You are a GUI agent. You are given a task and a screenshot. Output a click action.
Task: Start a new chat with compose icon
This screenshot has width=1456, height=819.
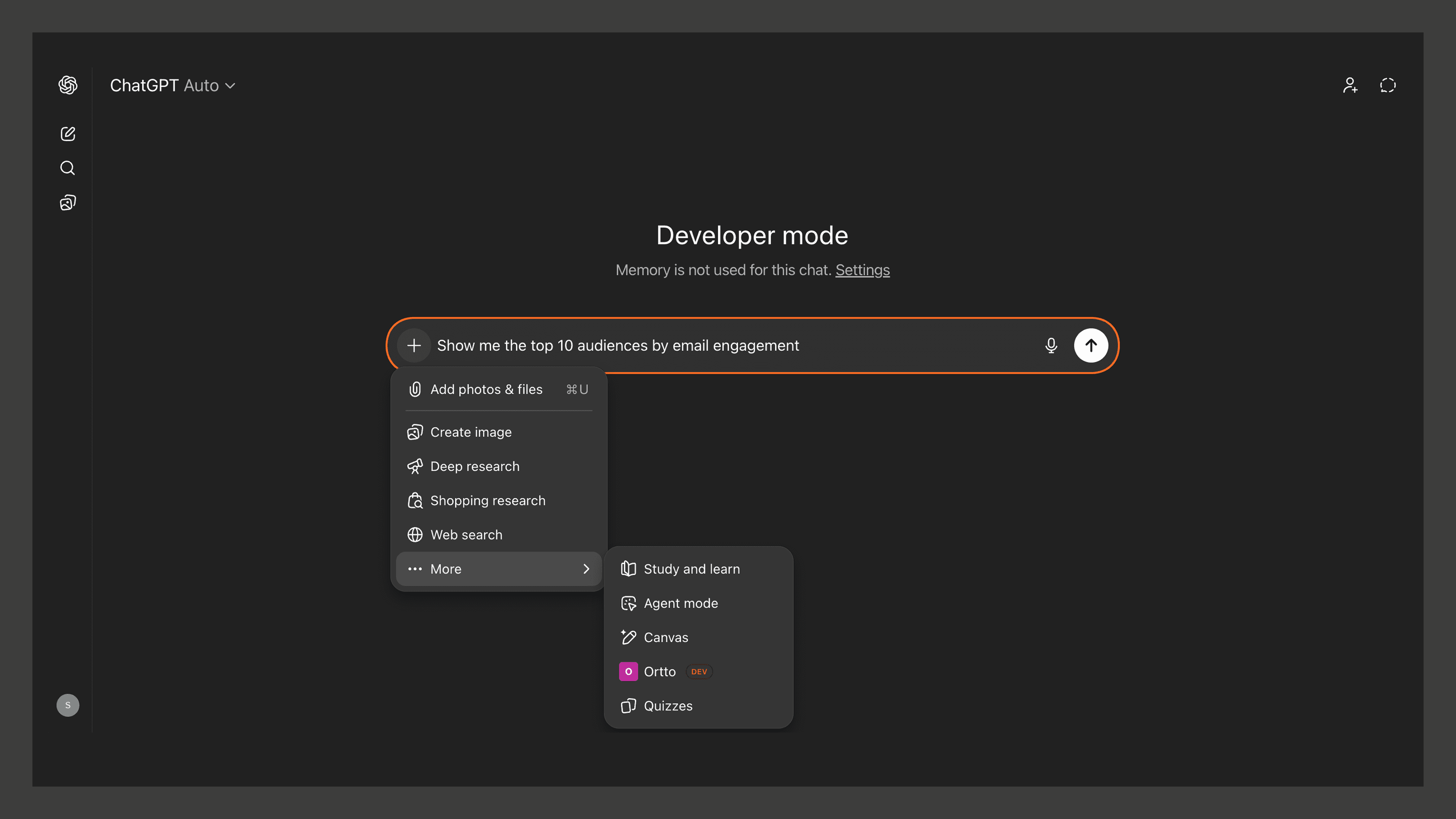[68, 134]
